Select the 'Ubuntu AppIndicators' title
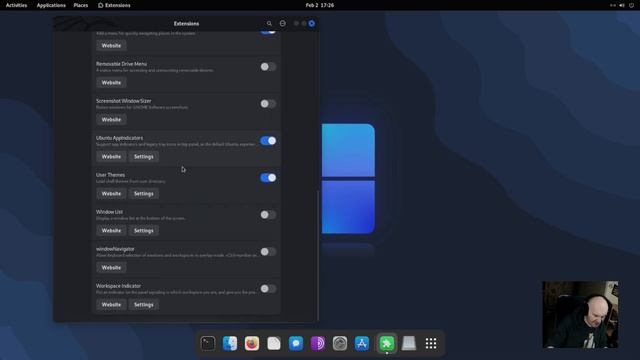This screenshot has width=640, height=360. click(120, 138)
